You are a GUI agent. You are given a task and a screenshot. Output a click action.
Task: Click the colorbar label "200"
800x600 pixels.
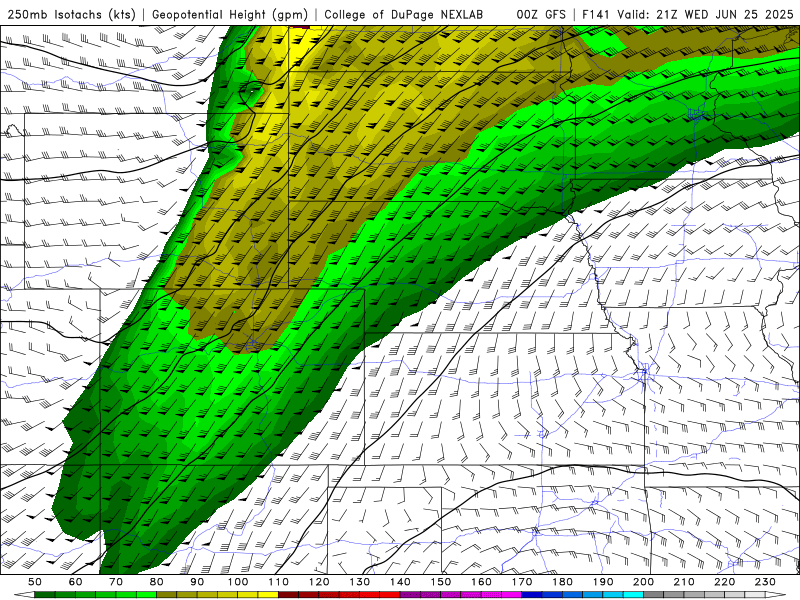(x=643, y=582)
